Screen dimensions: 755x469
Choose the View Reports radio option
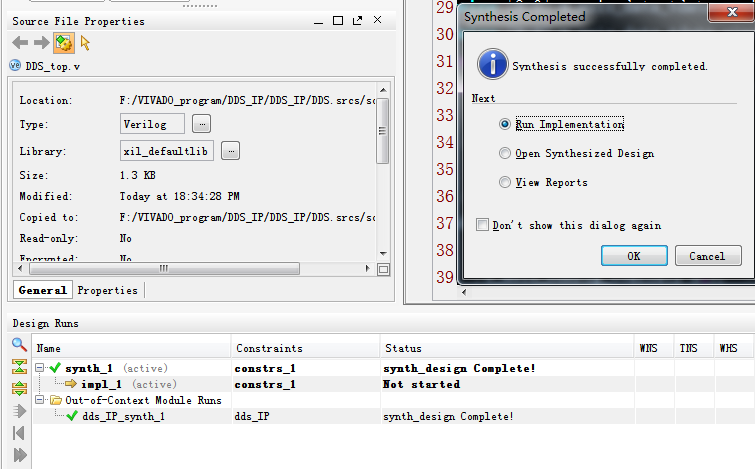[505, 183]
